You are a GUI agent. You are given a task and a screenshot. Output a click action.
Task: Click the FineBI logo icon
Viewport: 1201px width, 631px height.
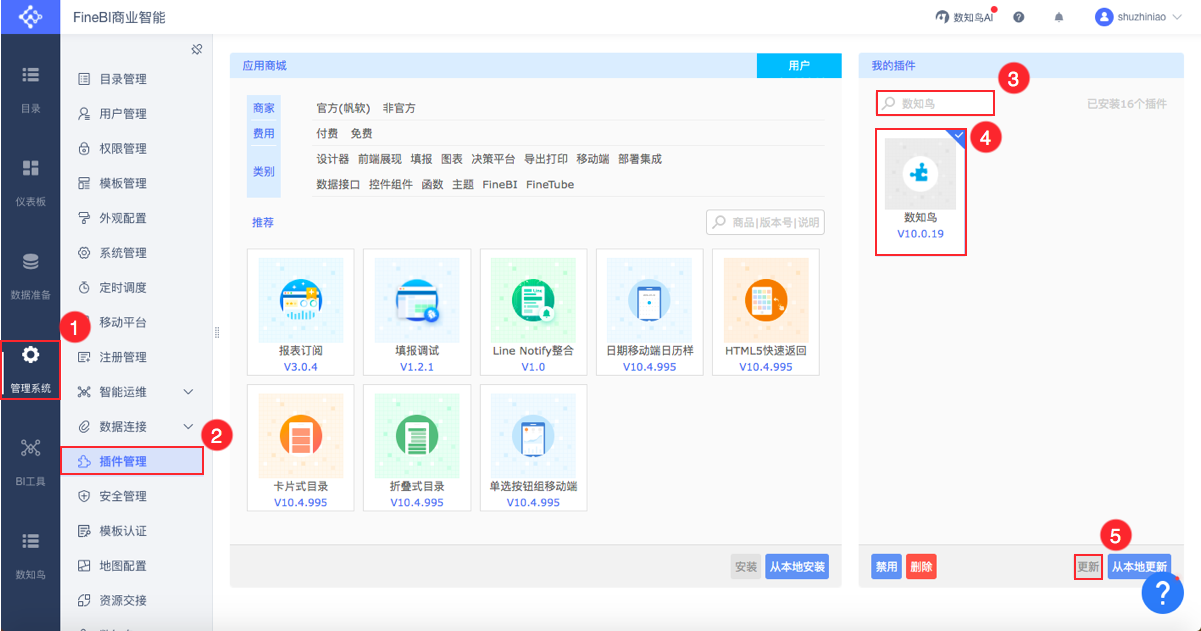[30, 17]
